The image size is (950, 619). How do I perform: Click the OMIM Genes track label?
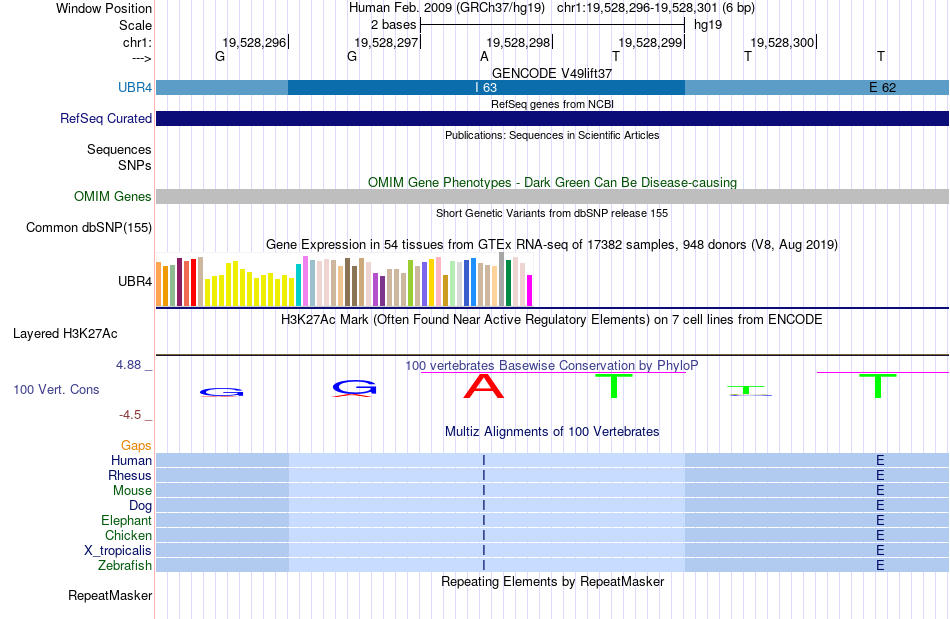(113, 196)
